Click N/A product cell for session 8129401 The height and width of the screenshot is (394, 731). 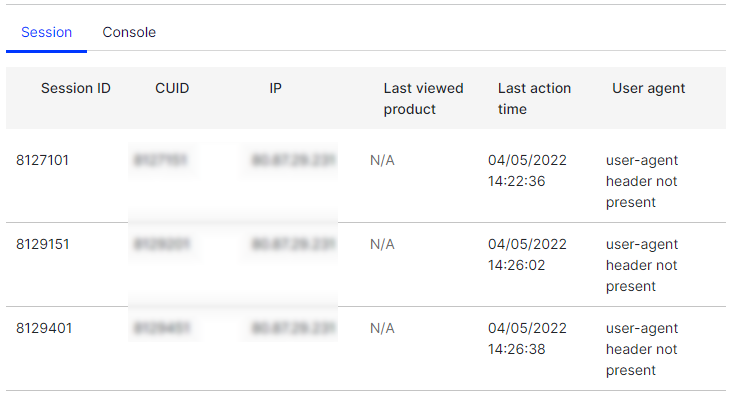pos(382,328)
